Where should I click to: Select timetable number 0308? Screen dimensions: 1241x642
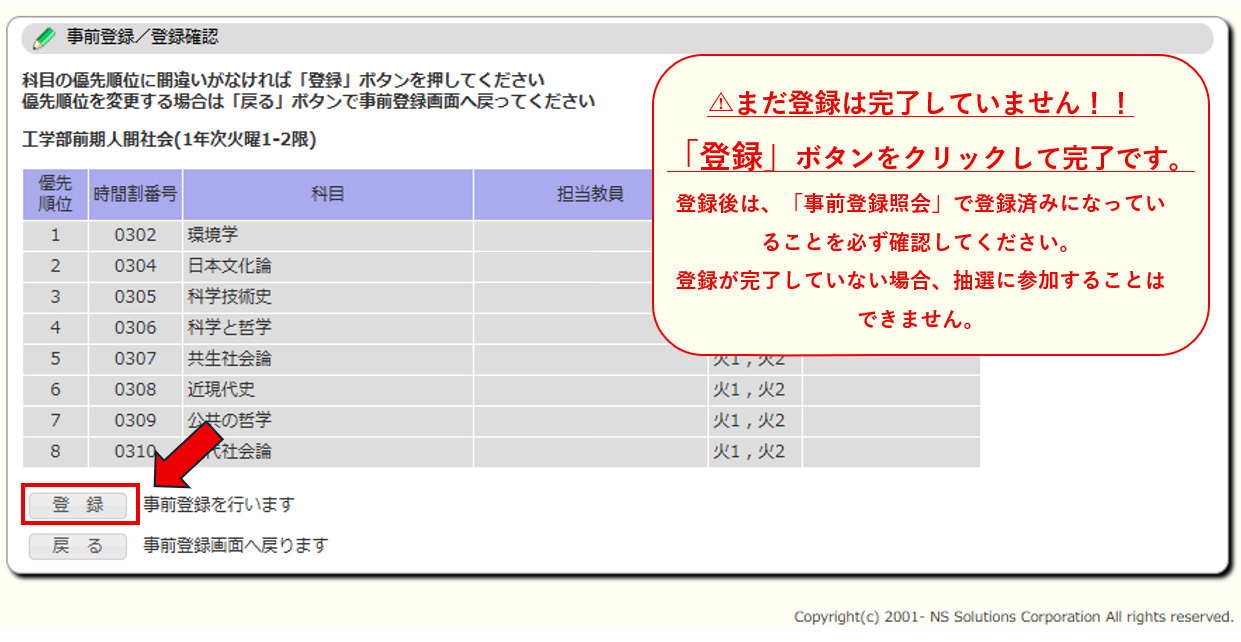tap(135, 390)
